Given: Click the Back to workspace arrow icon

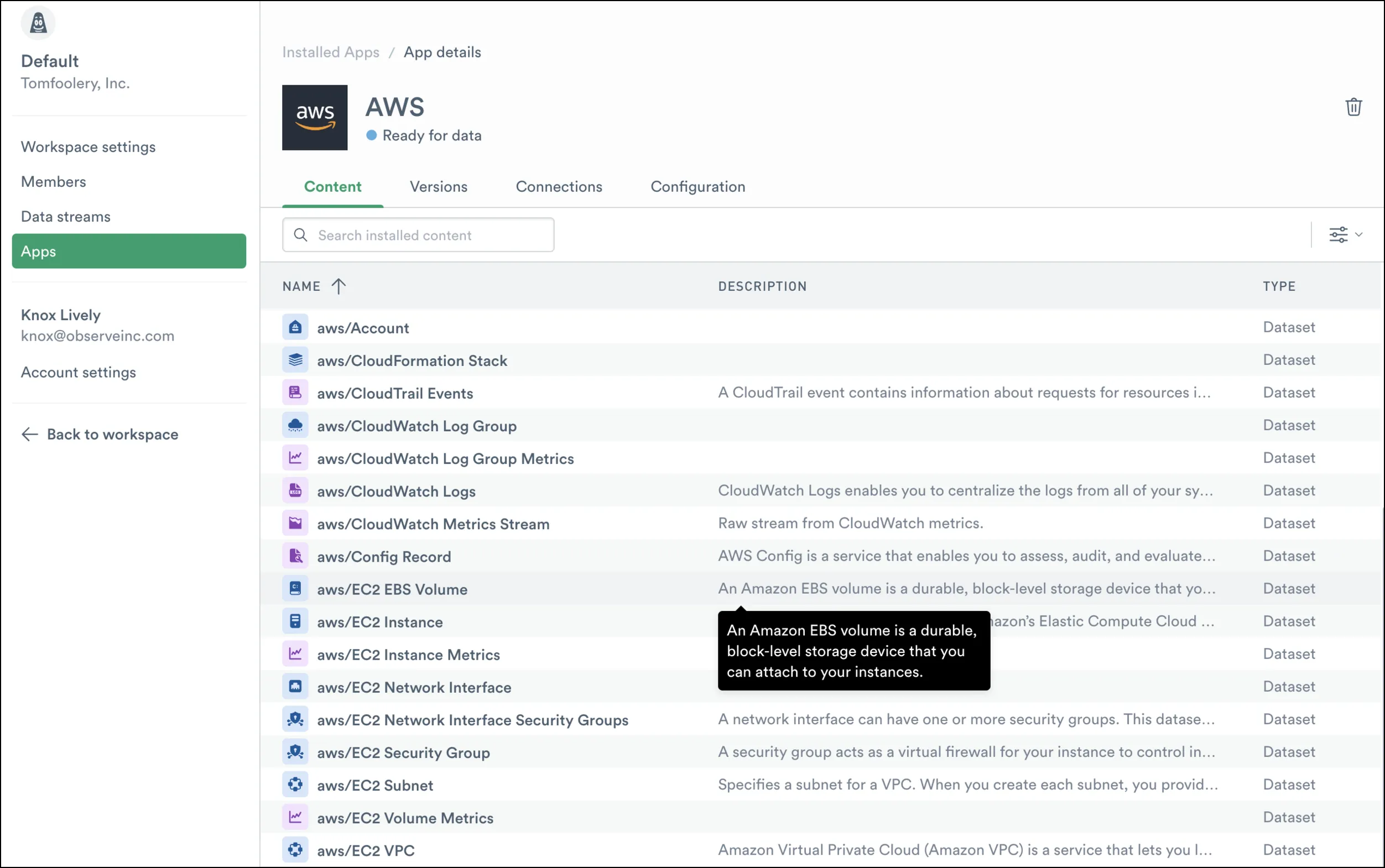Looking at the screenshot, I should click(x=30, y=435).
